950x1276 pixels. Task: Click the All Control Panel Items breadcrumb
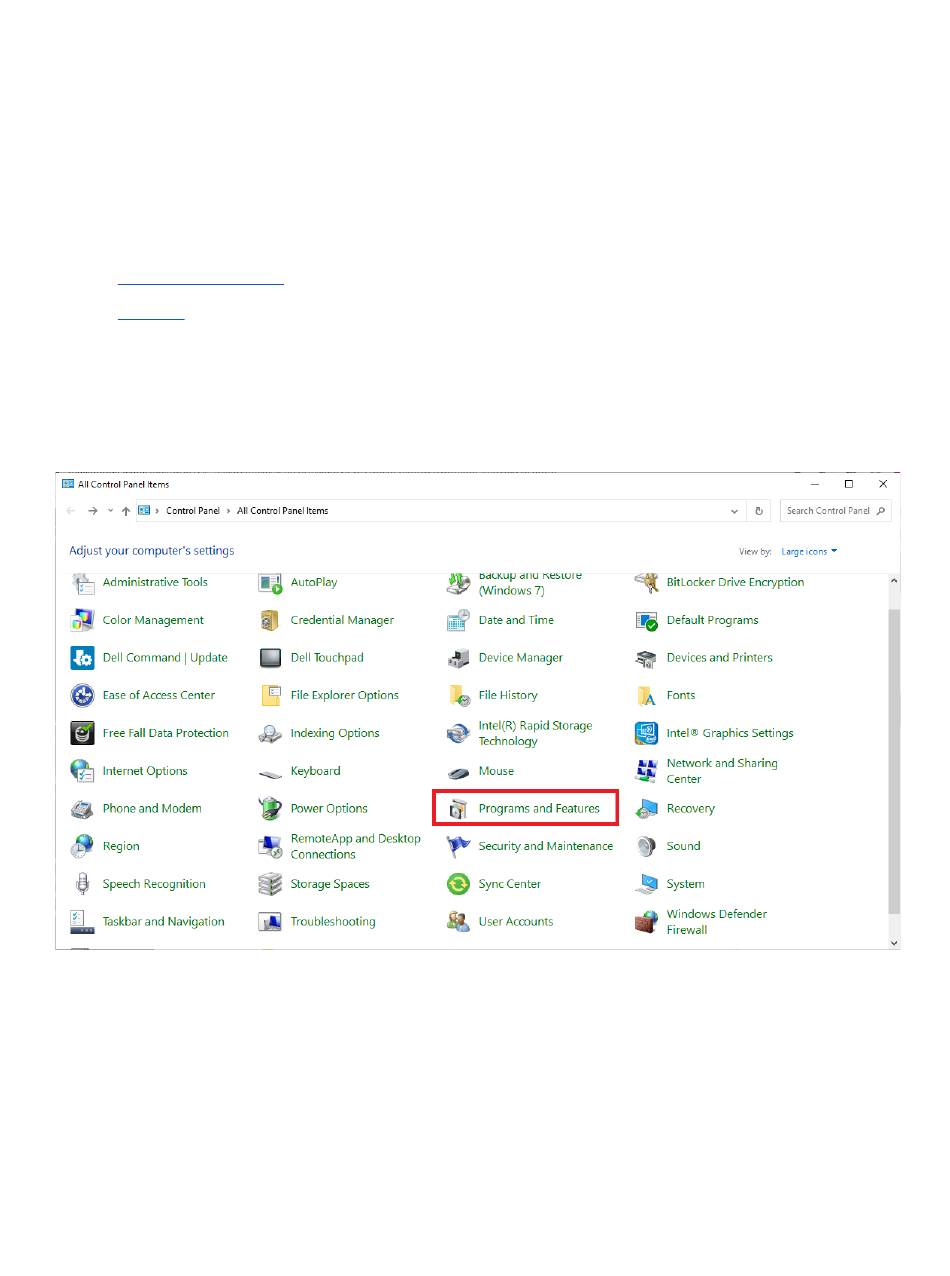tap(283, 511)
